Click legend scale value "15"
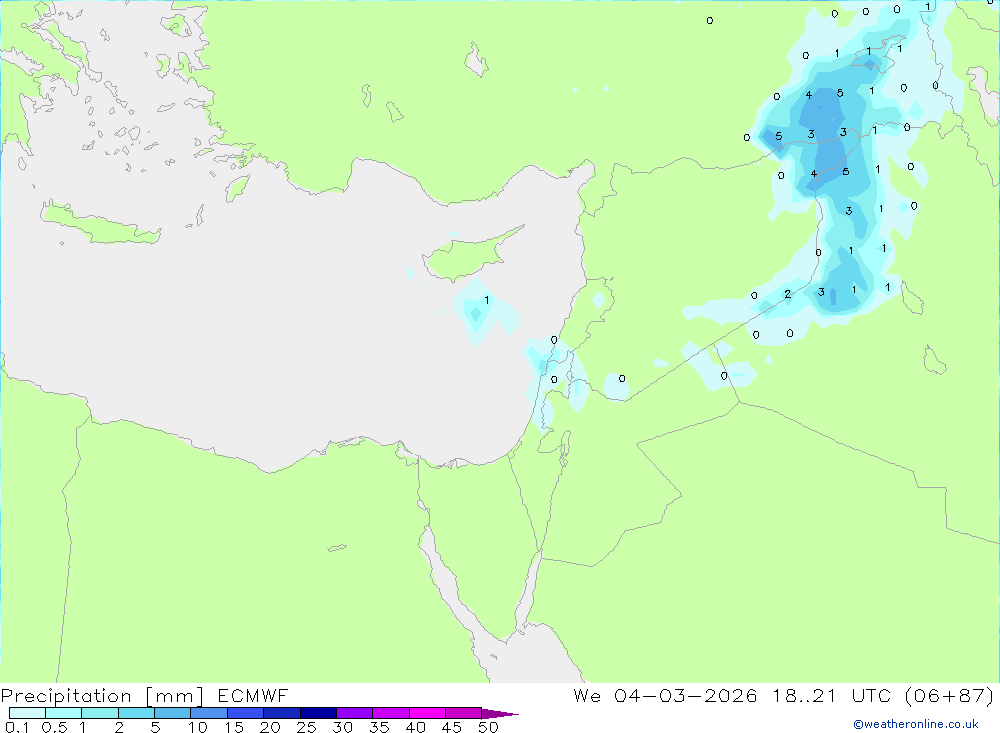Screen dimensions: 1000x733 point(234,727)
